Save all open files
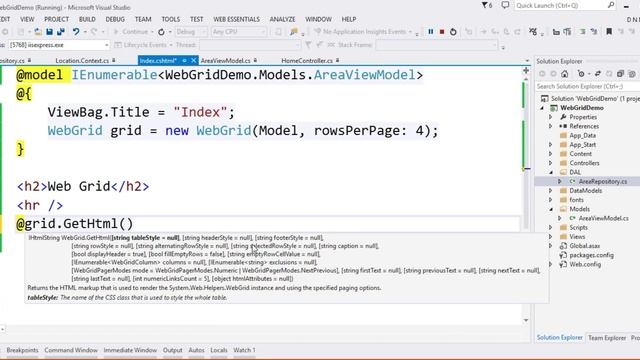Image resolution: width=640 pixels, height=360 pixels. pos(61,31)
